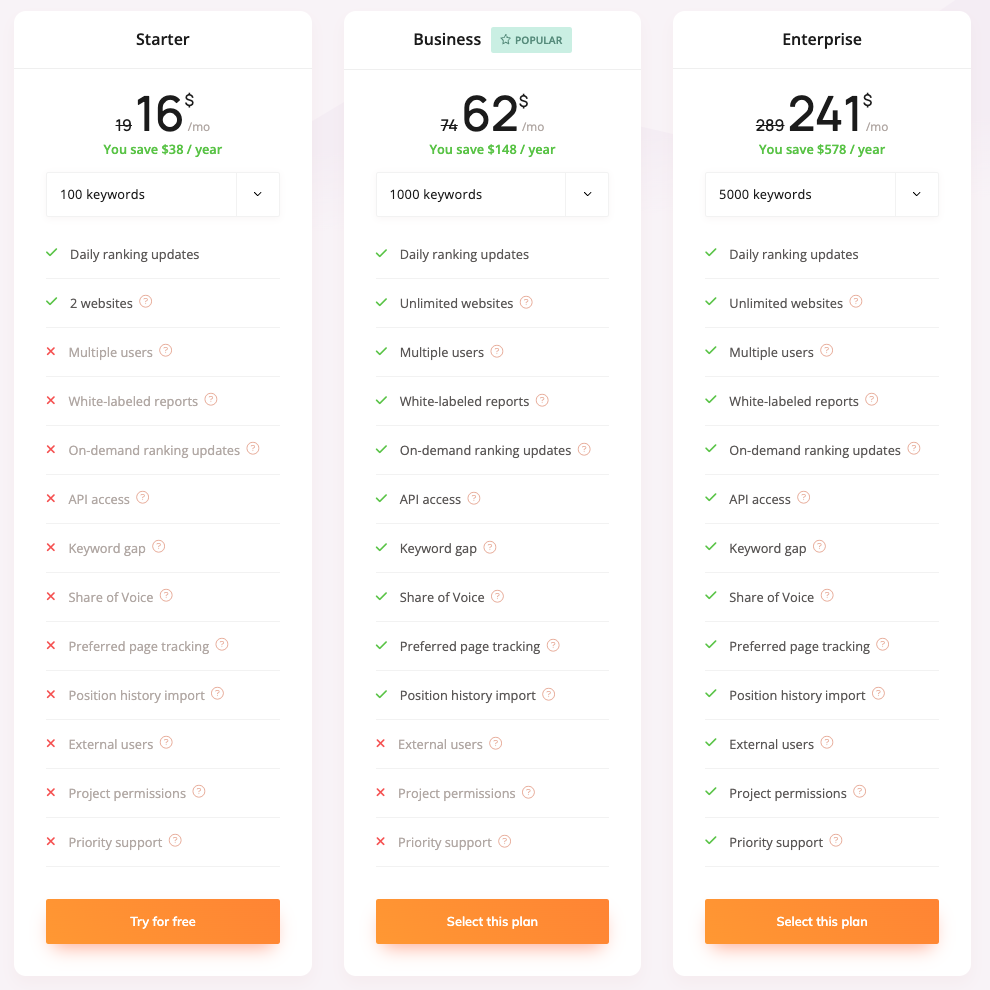Screen dimensions: 990x990
Task: Click help icon next to Enterprise External users
Action: 827,743
